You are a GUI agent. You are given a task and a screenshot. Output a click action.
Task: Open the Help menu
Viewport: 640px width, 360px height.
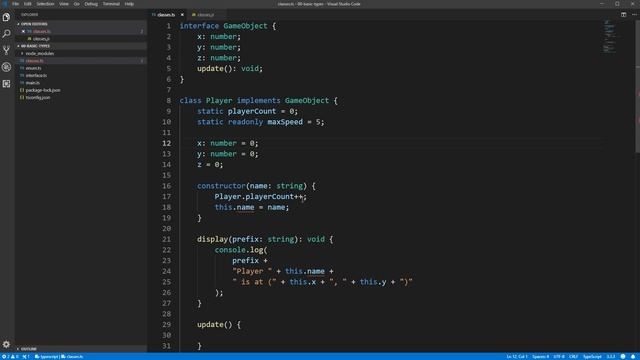pyautogui.click(x=129, y=4)
